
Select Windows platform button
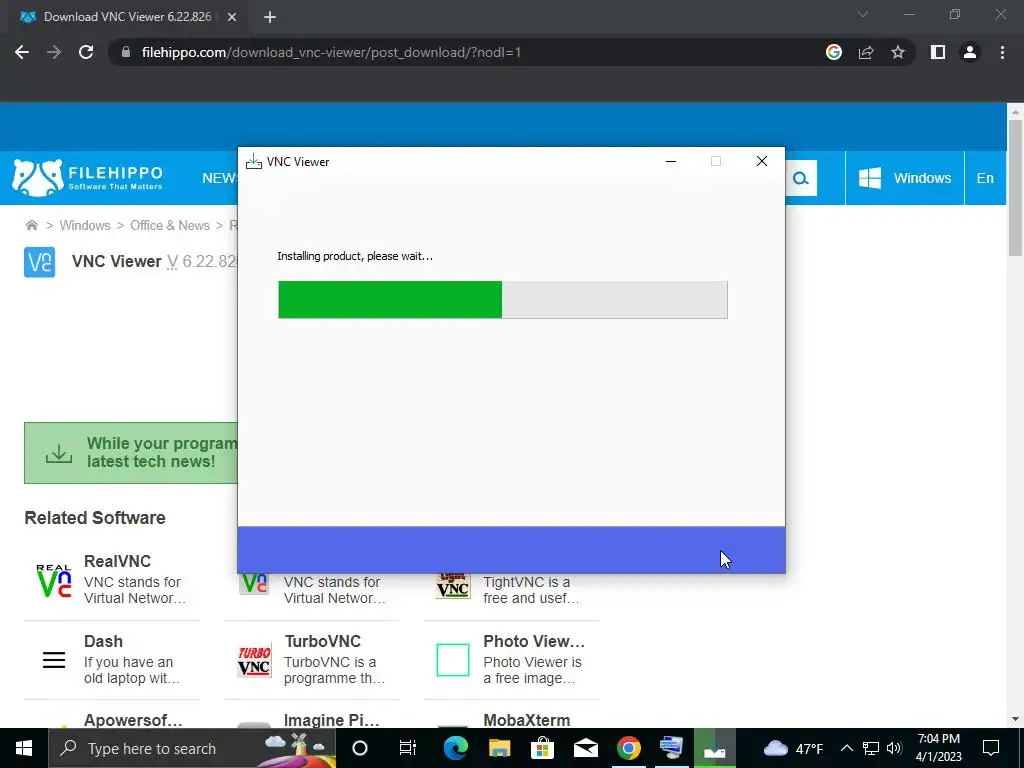904,178
